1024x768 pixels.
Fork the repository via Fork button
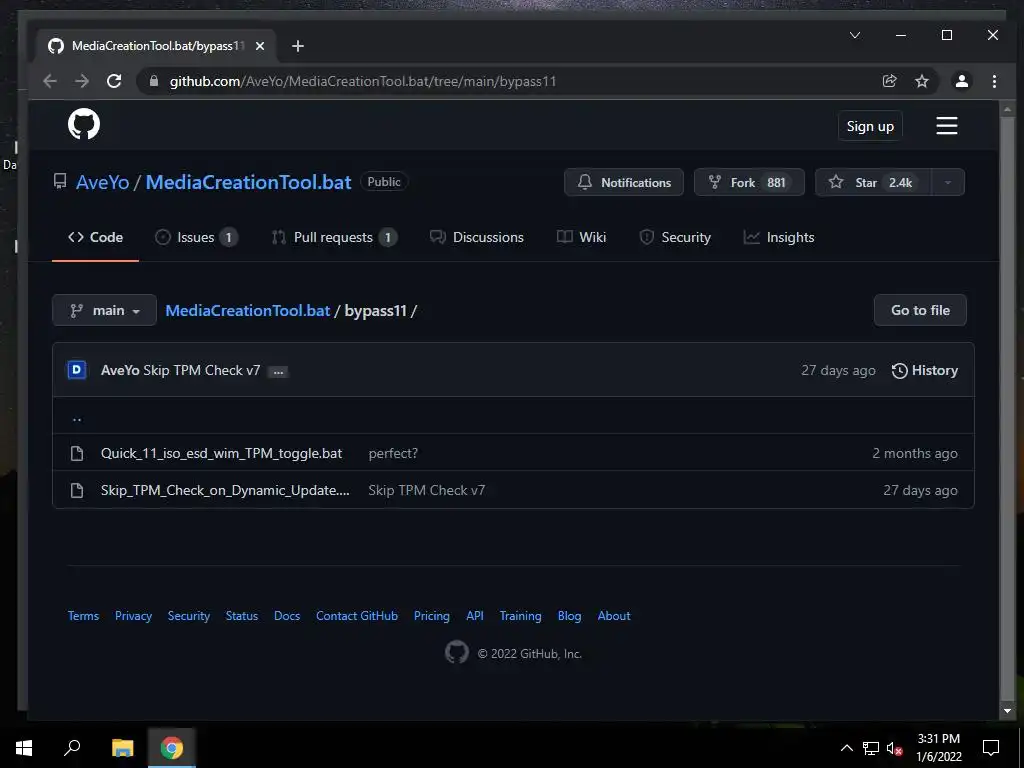pos(749,182)
